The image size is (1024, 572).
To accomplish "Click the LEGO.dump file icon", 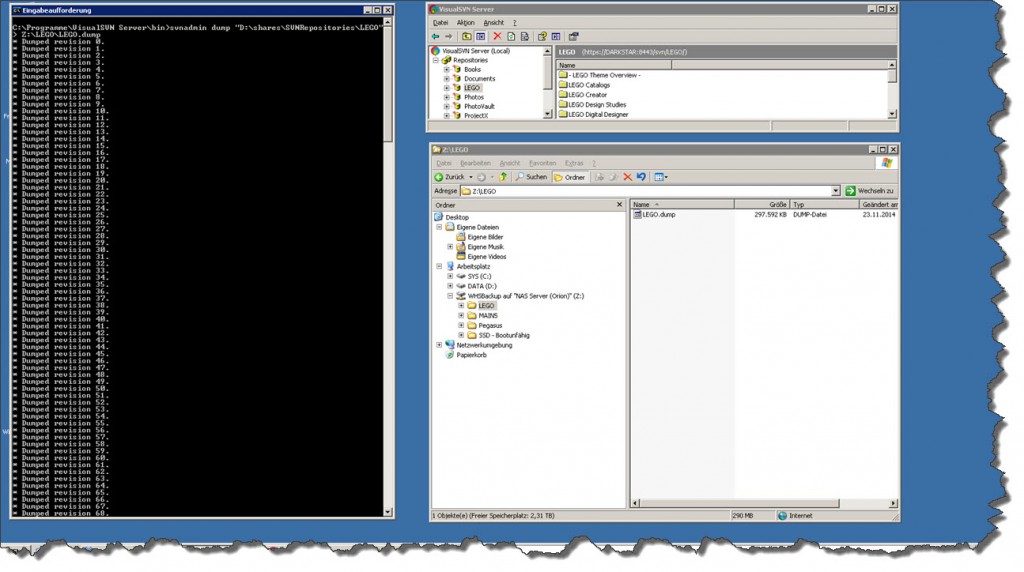I will (x=637, y=214).
